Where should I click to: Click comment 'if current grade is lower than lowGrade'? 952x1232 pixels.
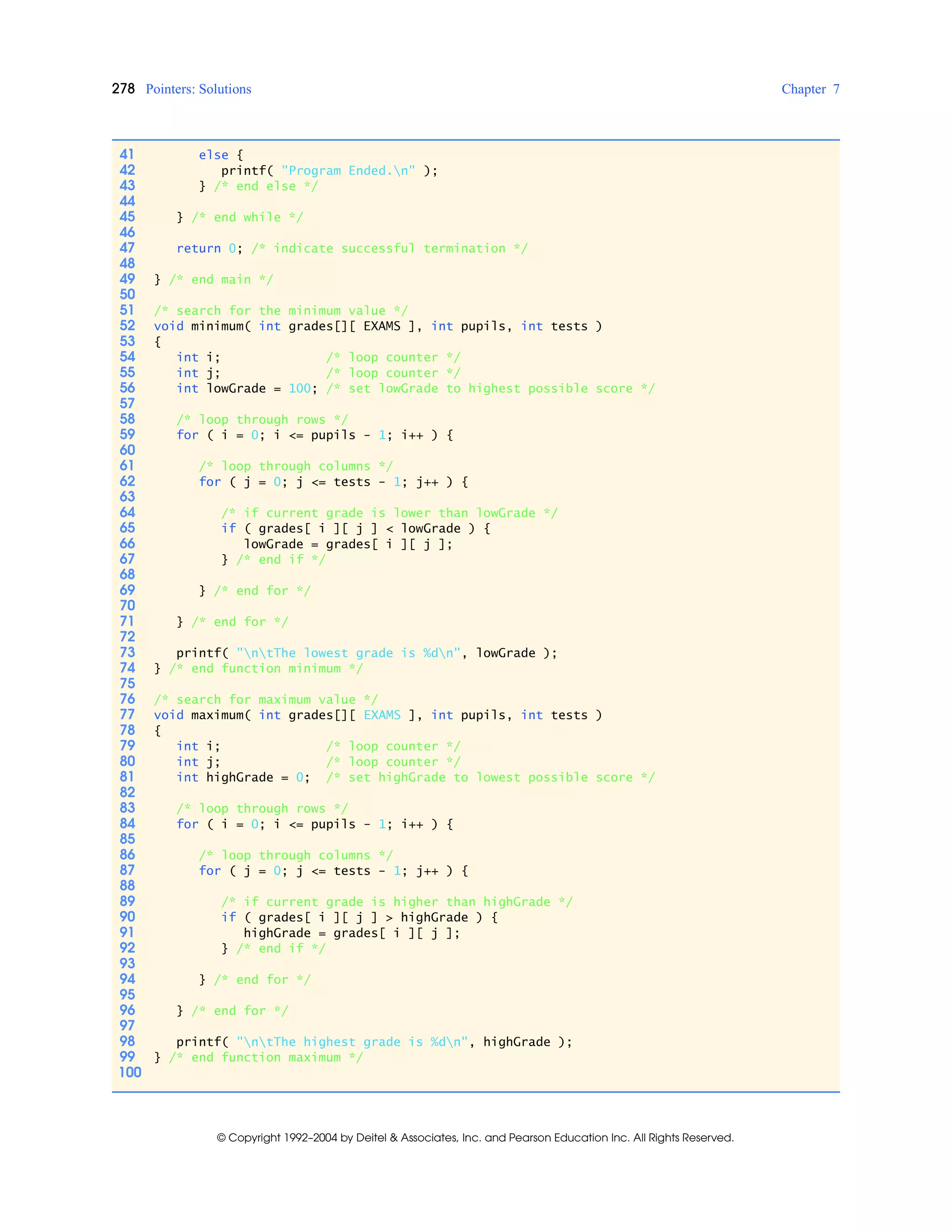click(x=390, y=513)
